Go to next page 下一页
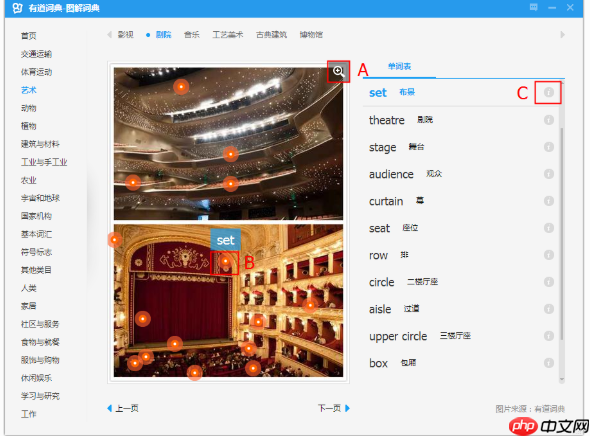This screenshot has width=590, height=436. [334, 408]
